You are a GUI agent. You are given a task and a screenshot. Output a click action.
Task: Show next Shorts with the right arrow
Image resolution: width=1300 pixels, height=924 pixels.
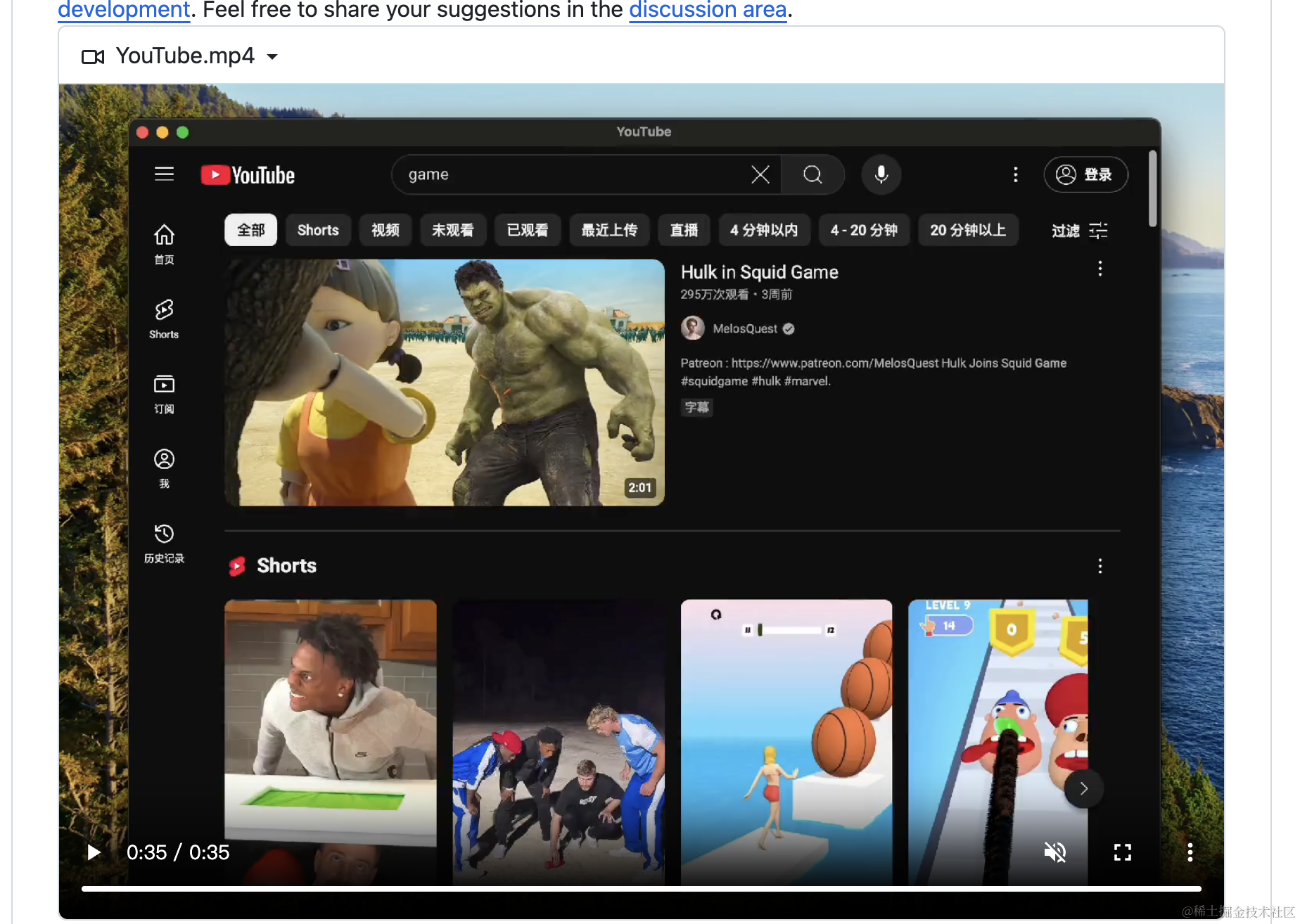point(1083,788)
